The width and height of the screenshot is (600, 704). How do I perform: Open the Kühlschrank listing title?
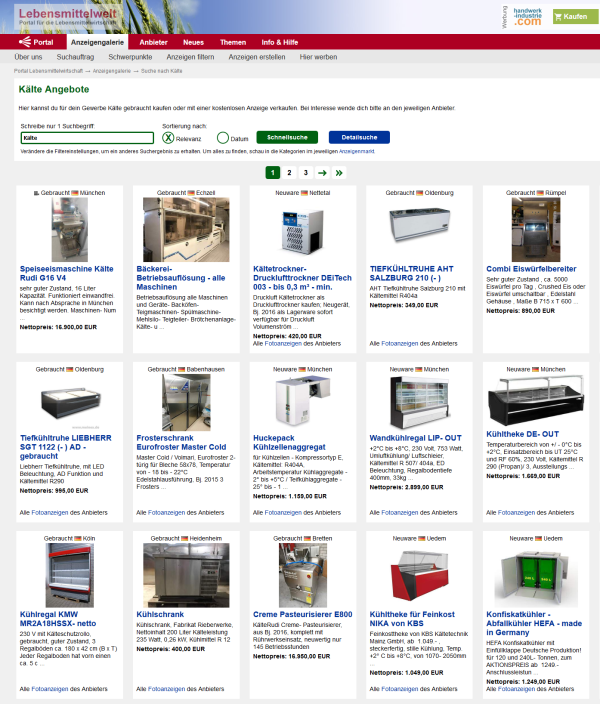pyautogui.click(x=160, y=614)
